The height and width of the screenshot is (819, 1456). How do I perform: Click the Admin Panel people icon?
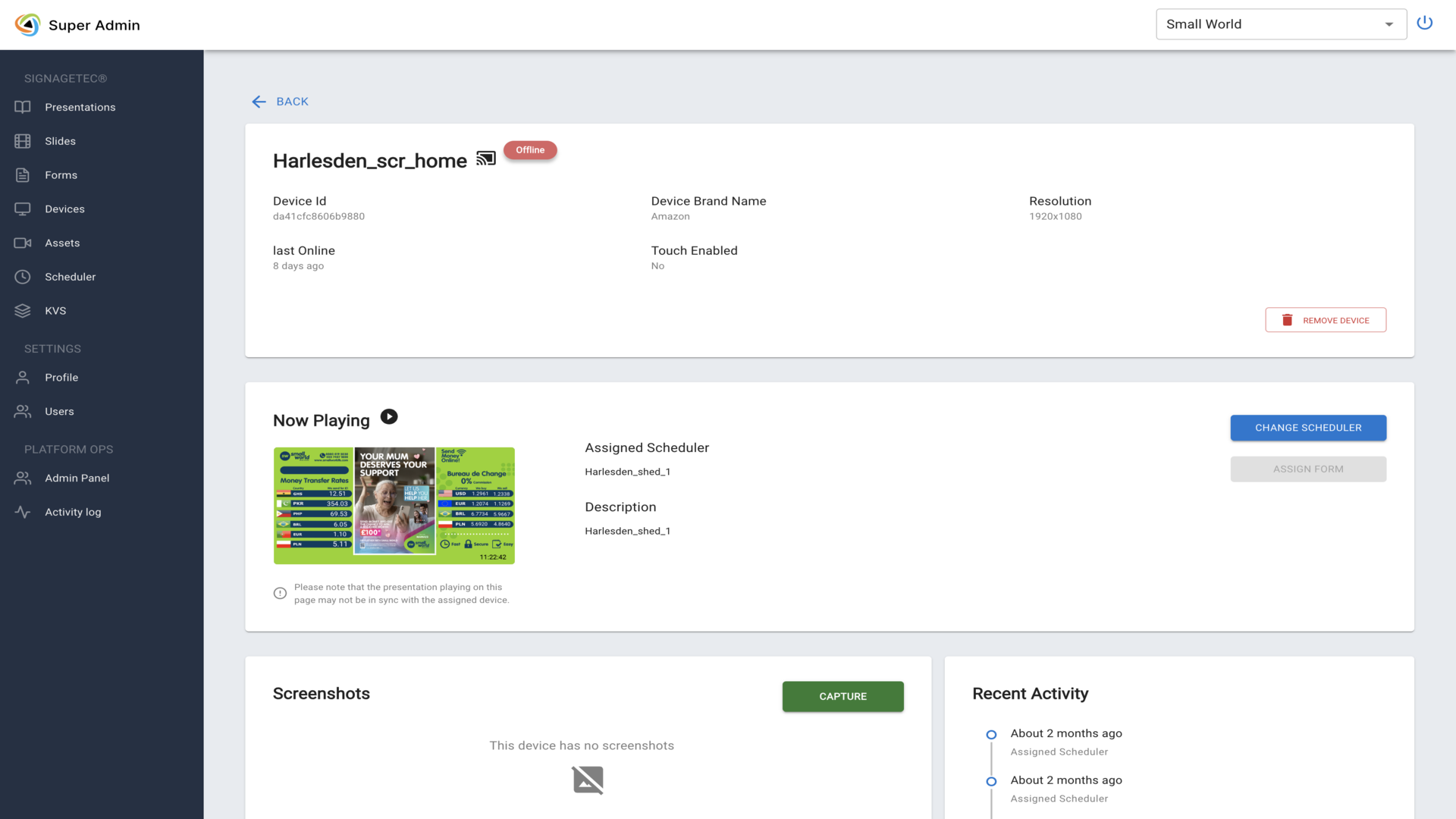click(x=23, y=478)
